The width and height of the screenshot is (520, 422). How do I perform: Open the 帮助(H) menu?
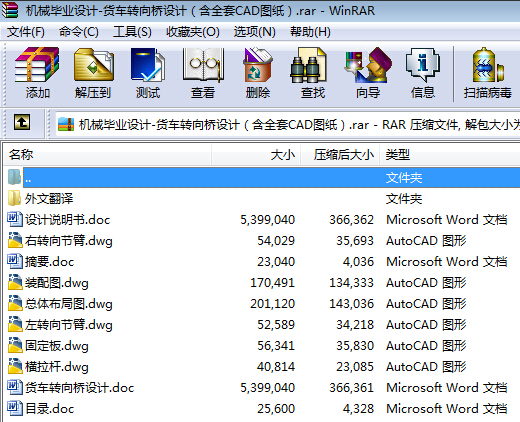(x=310, y=32)
